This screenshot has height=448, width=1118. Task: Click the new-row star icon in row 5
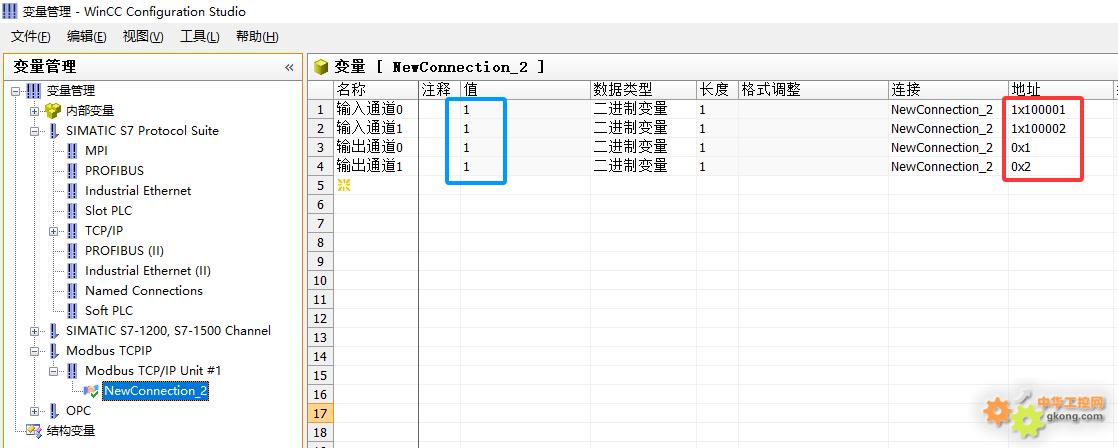(x=344, y=185)
